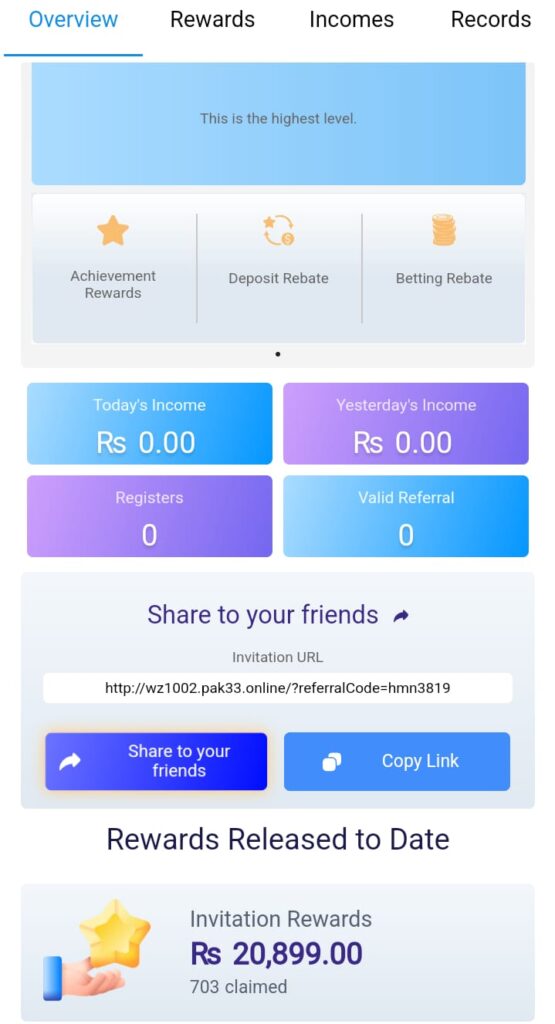Tap the highest level banner
The width and height of the screenshot is (555, 1024).
coord(278,124)
